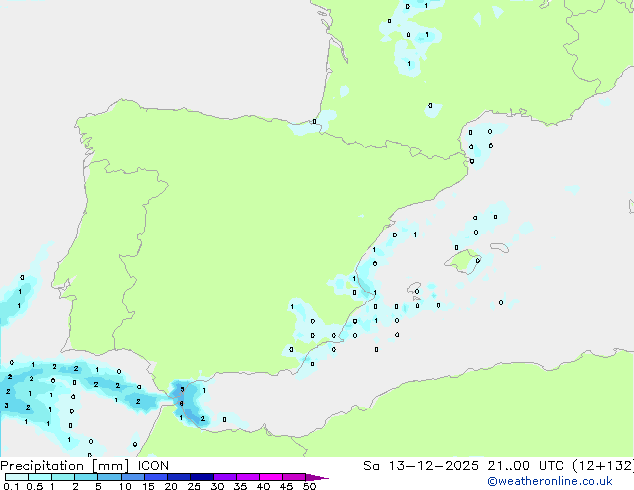Click the legend value label "30"
Image resolution: width=634 pixels, height=490 pixels.
point(216,486)
